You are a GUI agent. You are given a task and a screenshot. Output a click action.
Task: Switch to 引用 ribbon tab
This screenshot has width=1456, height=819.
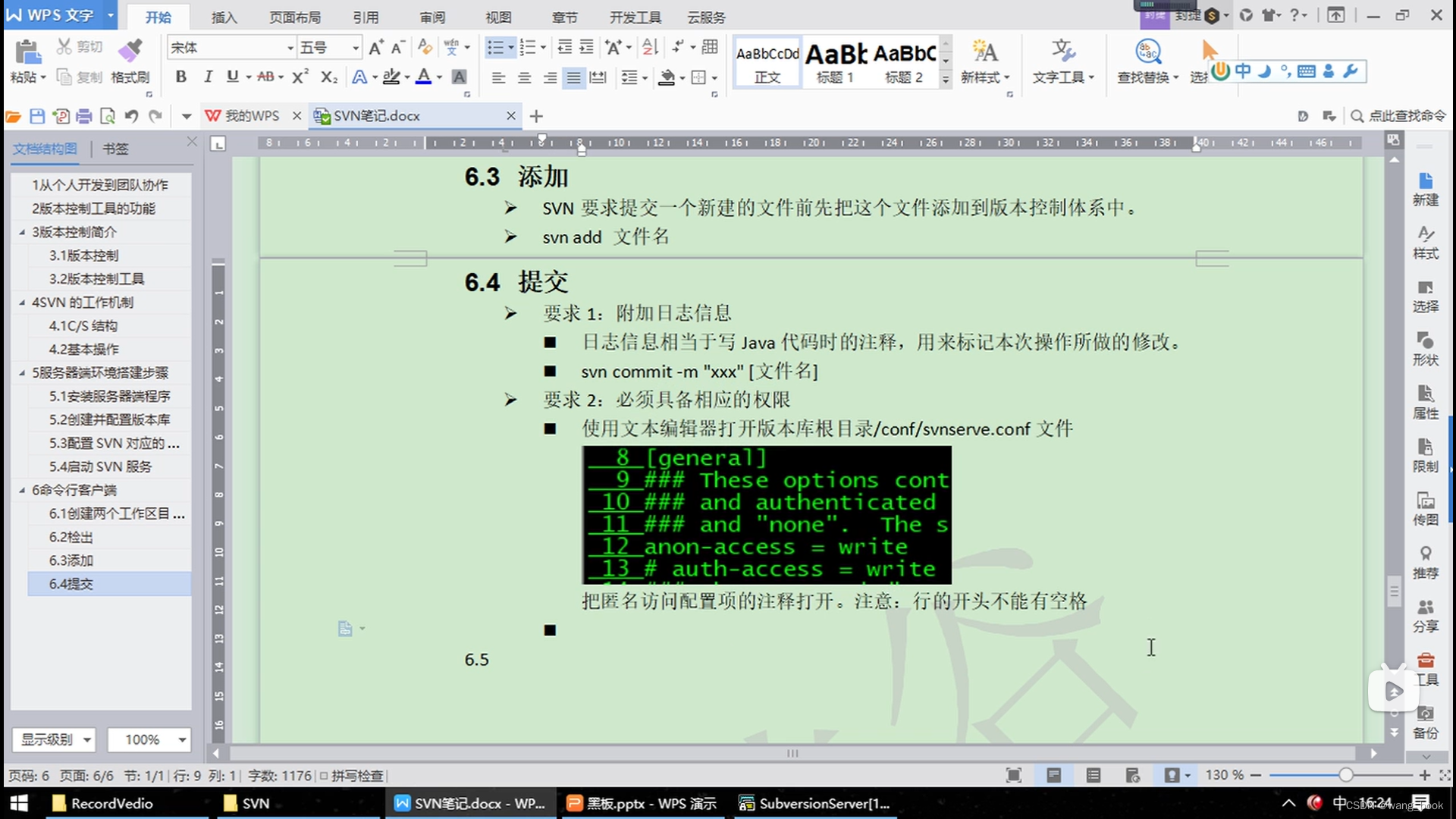(x=366, y=17)
